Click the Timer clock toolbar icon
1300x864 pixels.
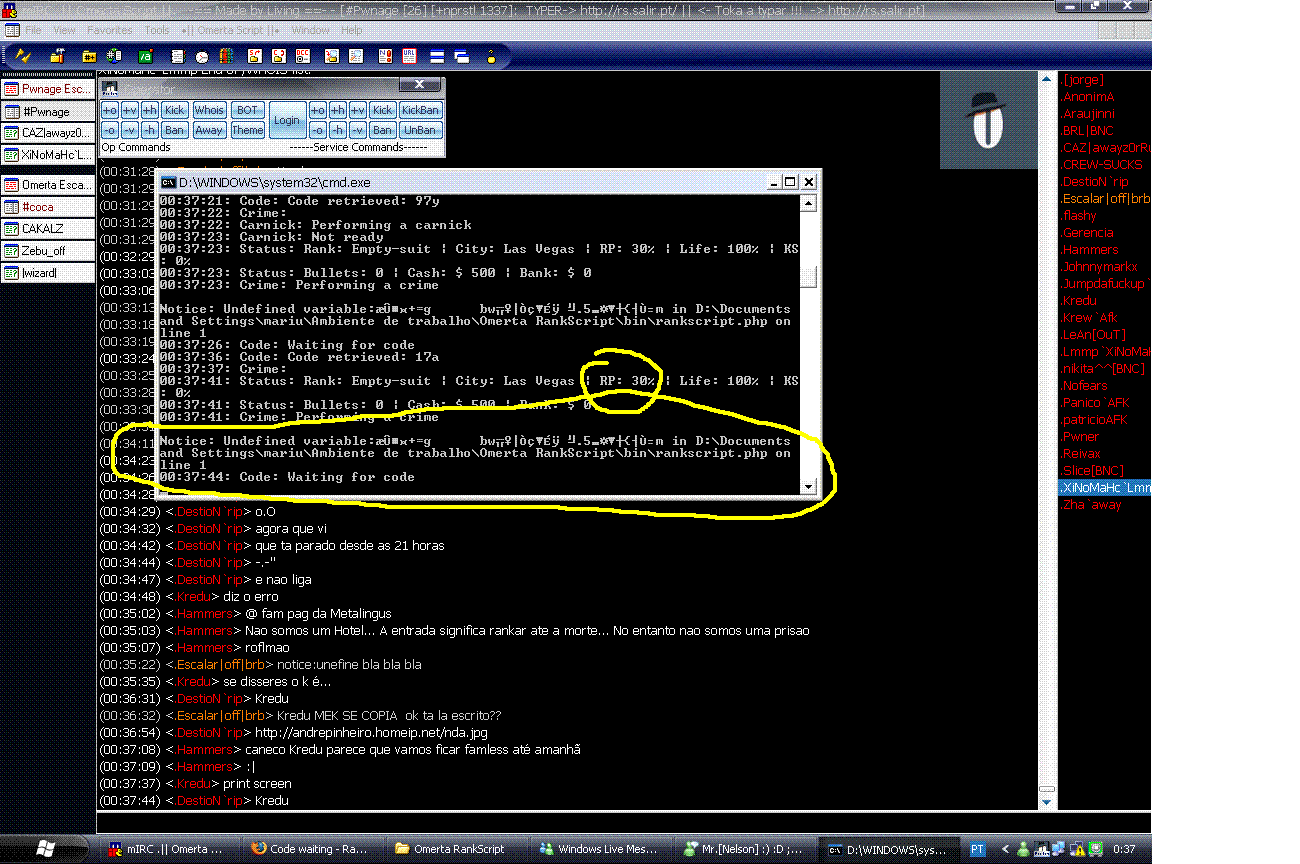coord(201,56)
